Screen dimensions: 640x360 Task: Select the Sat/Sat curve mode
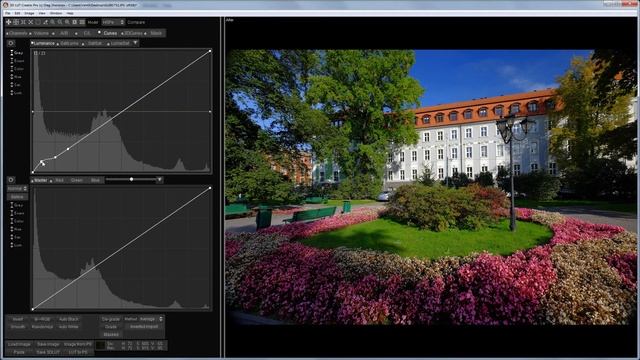[x=94, y=43]
